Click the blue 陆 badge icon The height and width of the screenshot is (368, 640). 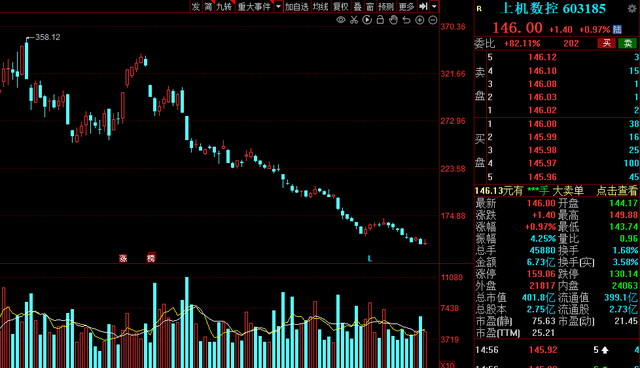point(617,29)
